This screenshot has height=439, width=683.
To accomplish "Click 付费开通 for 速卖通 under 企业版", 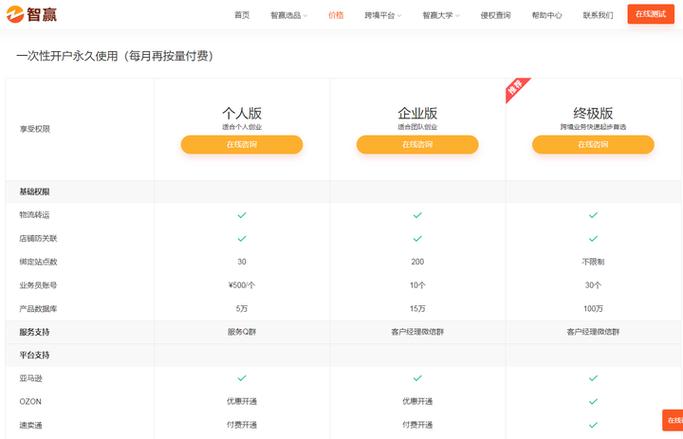I will tap(417, 425).
